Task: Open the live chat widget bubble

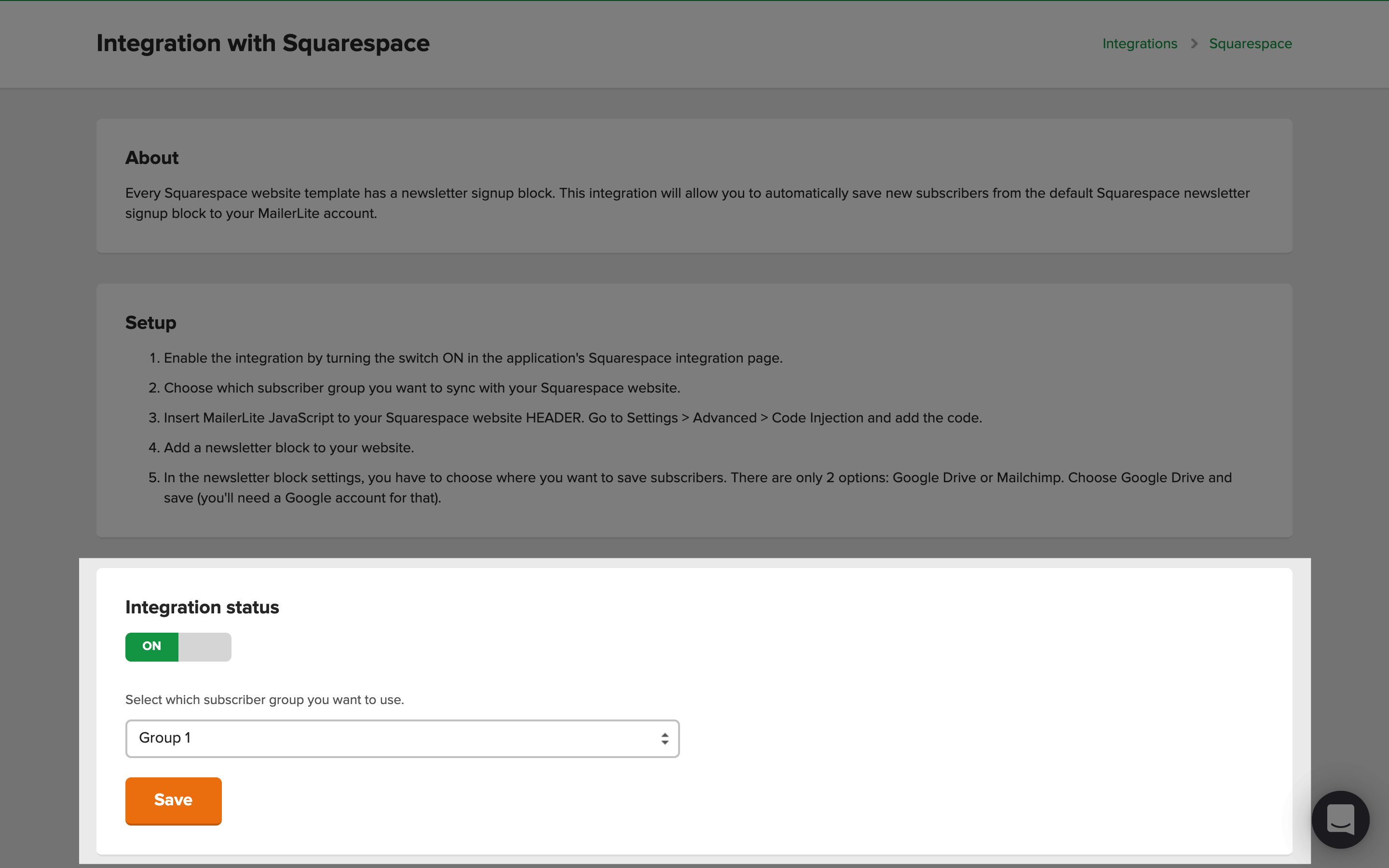Action: tap(1340, 819)
